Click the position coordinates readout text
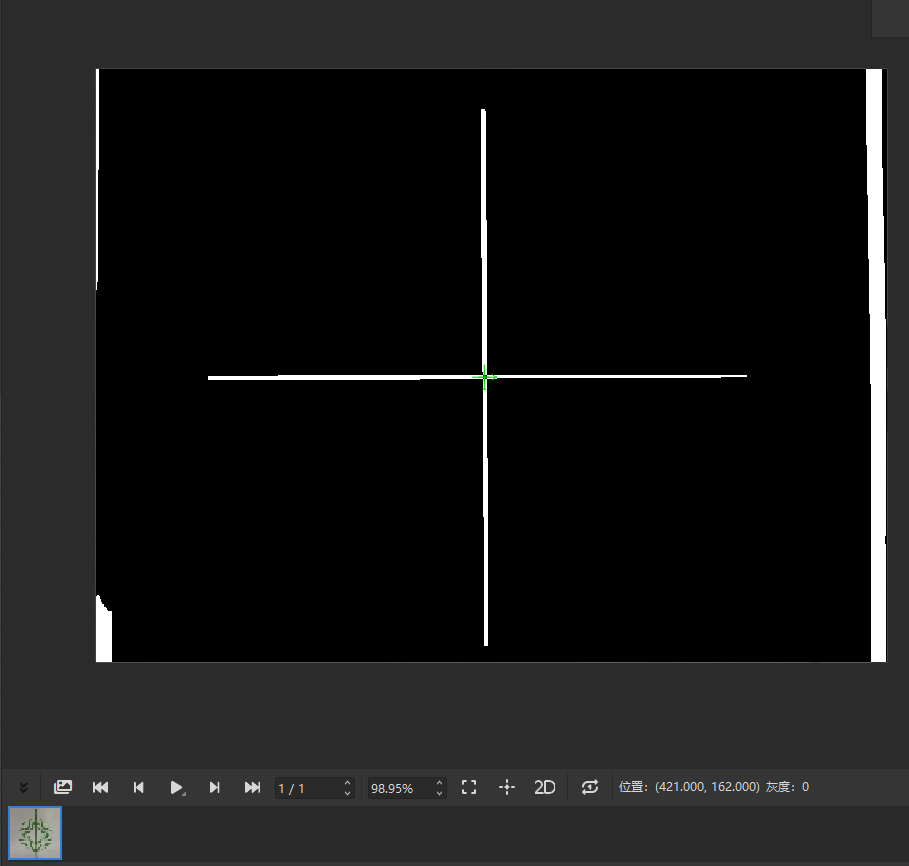The height and width of the screenshot is (866, 909). pyautogui.click(x=689, y=788)
